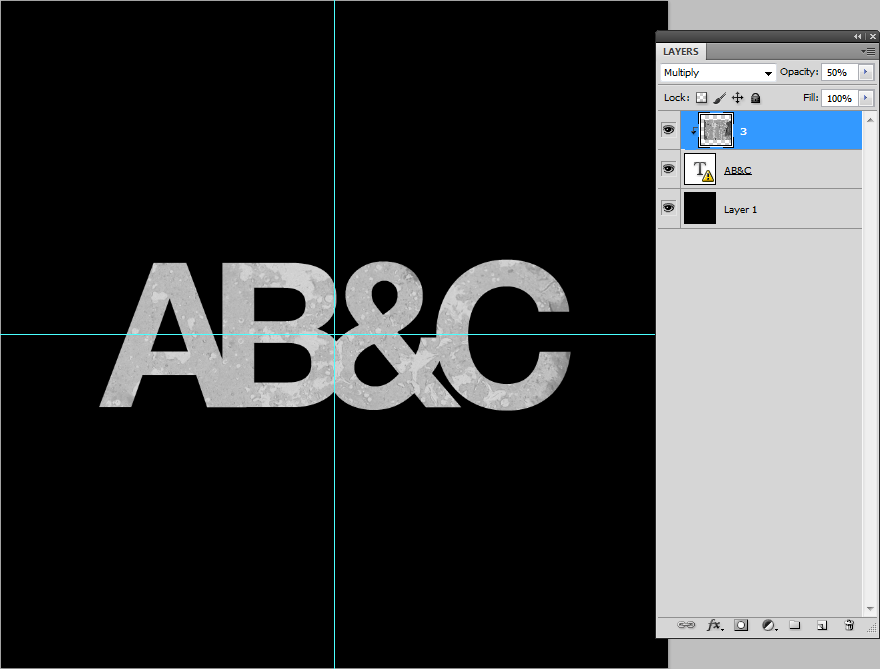Click the Create New Layer icon
880x669 pixels.
822,625
